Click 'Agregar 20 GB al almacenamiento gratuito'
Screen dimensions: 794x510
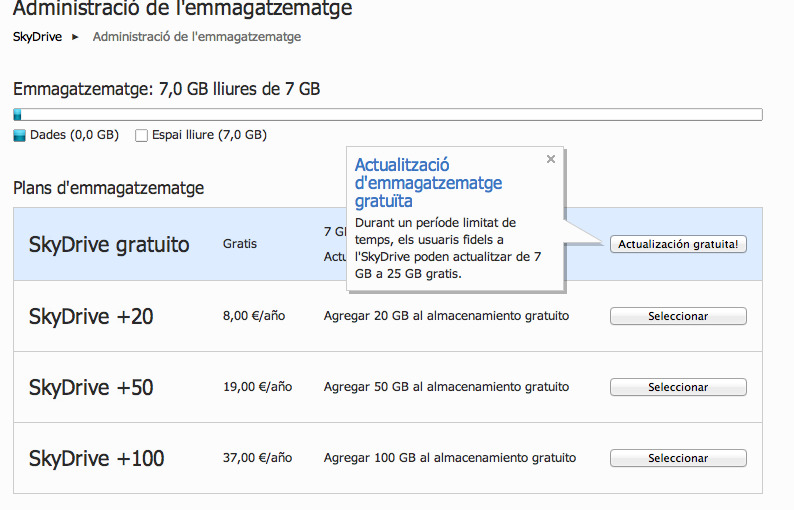coord(446,316)
